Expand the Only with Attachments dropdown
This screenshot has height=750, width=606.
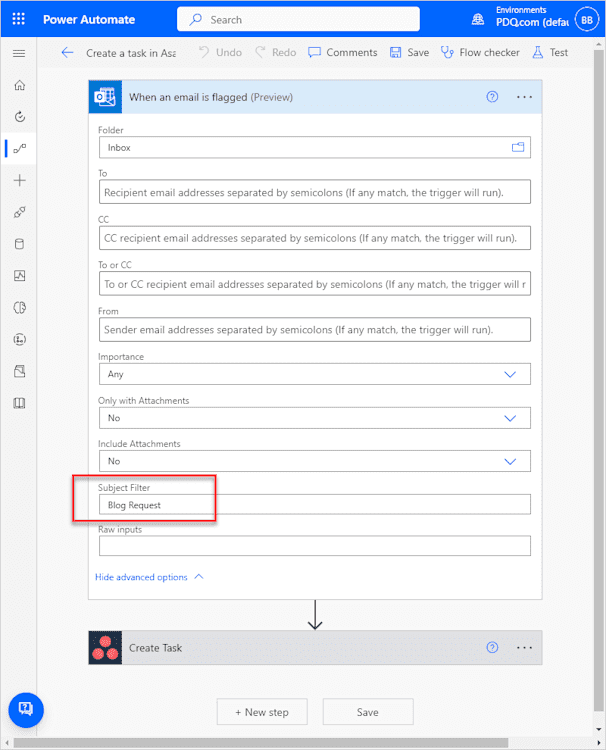click(510, 418)
